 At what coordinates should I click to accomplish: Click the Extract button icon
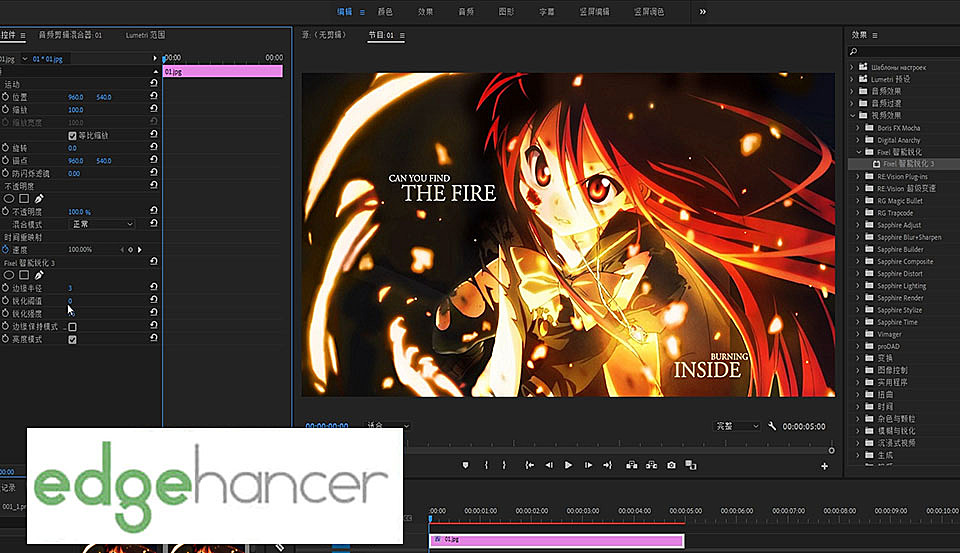(651, 465)
